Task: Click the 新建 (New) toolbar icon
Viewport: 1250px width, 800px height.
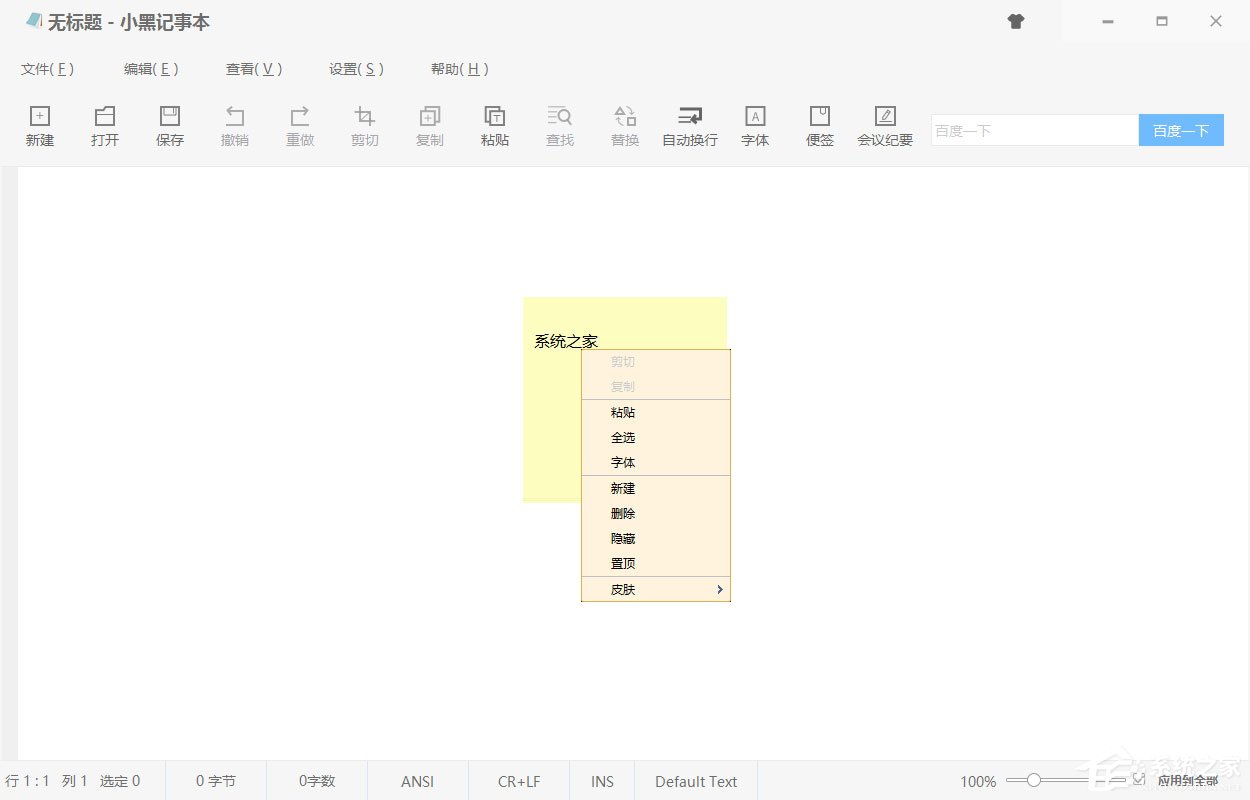Action: click(x=40, y=124)
